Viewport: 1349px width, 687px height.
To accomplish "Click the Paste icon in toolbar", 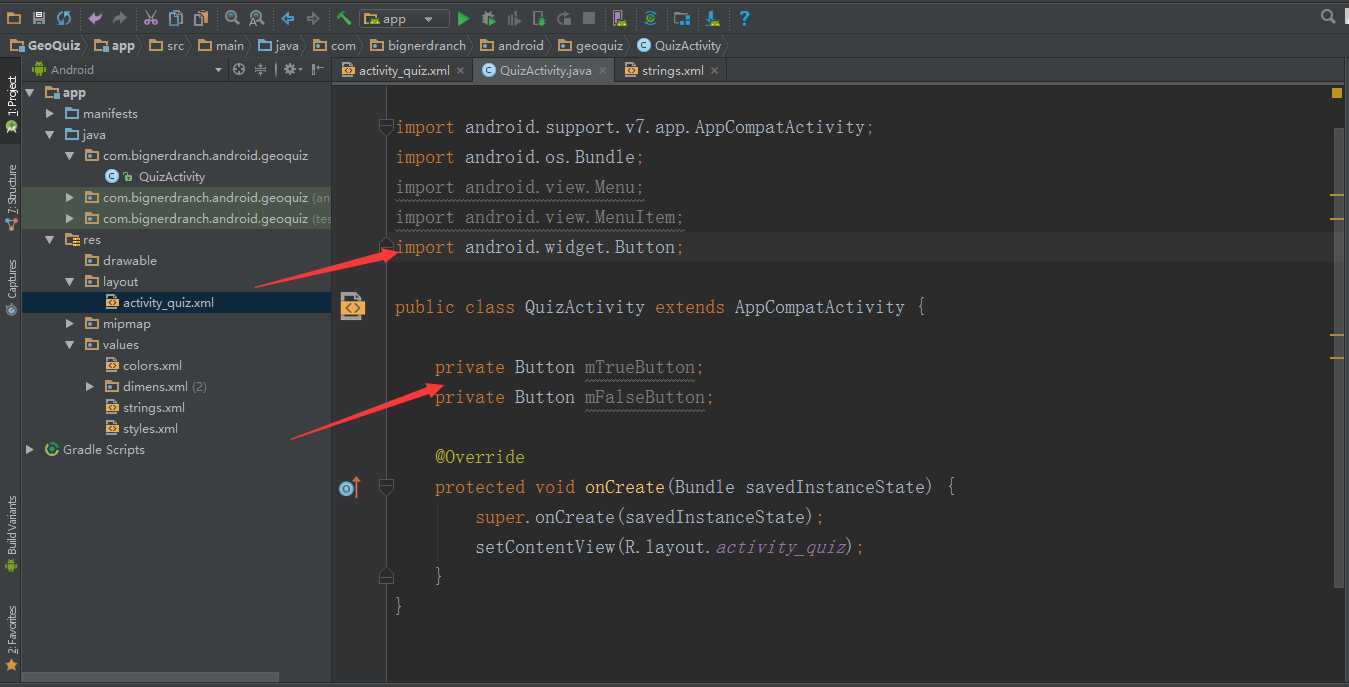I will point(201,18).
